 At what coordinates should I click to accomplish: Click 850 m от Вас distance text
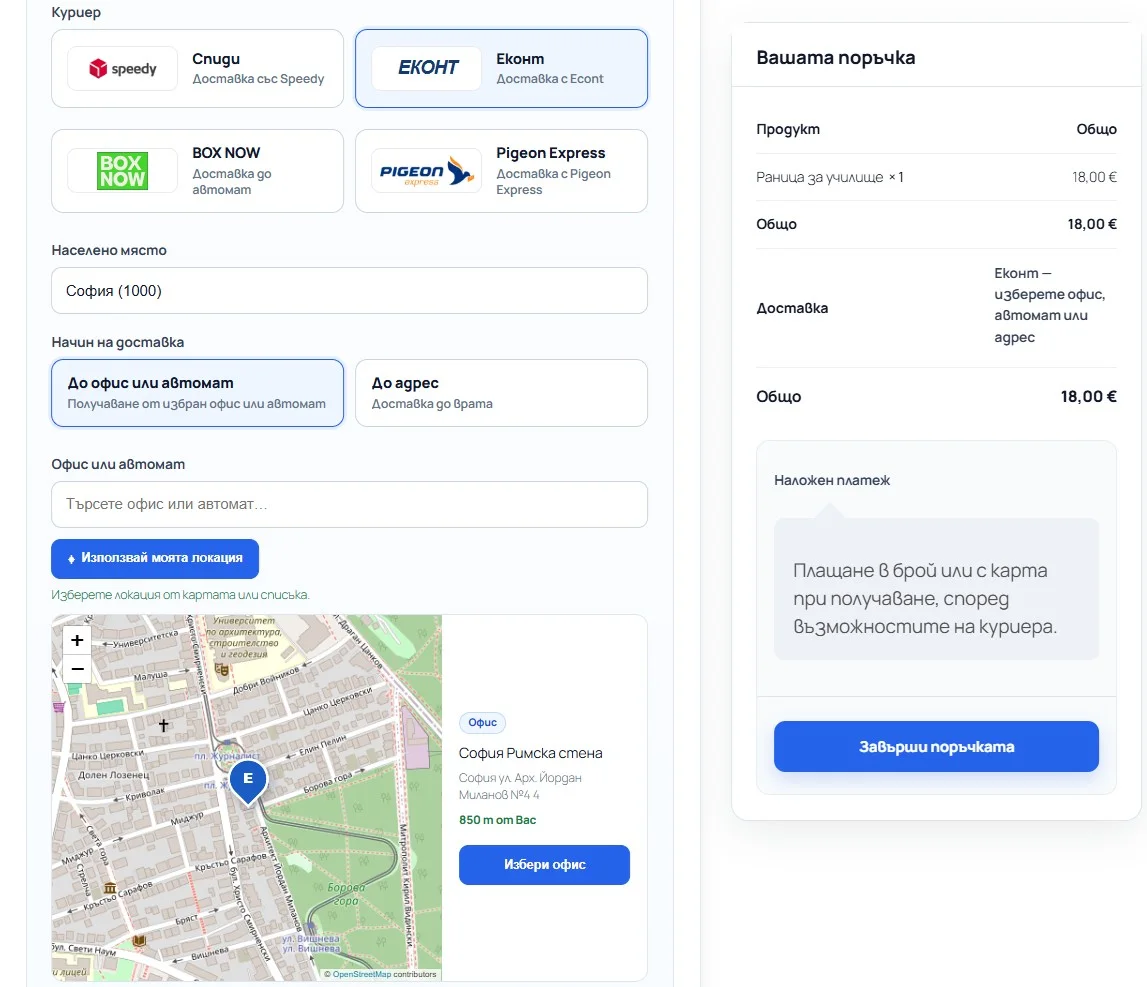tap(497, 820)
